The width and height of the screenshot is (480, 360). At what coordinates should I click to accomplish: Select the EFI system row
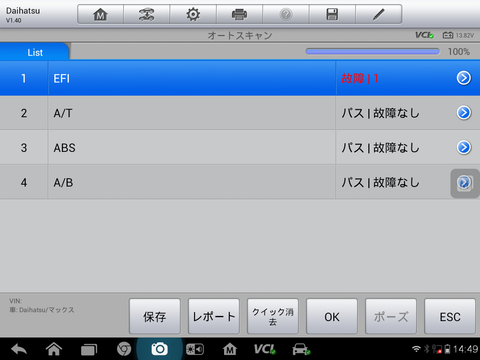pos(240,78)
